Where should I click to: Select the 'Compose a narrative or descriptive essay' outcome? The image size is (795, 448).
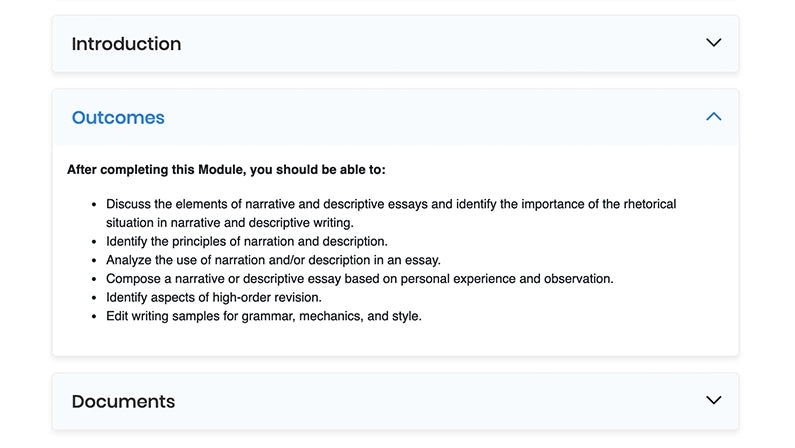point(359,279)
